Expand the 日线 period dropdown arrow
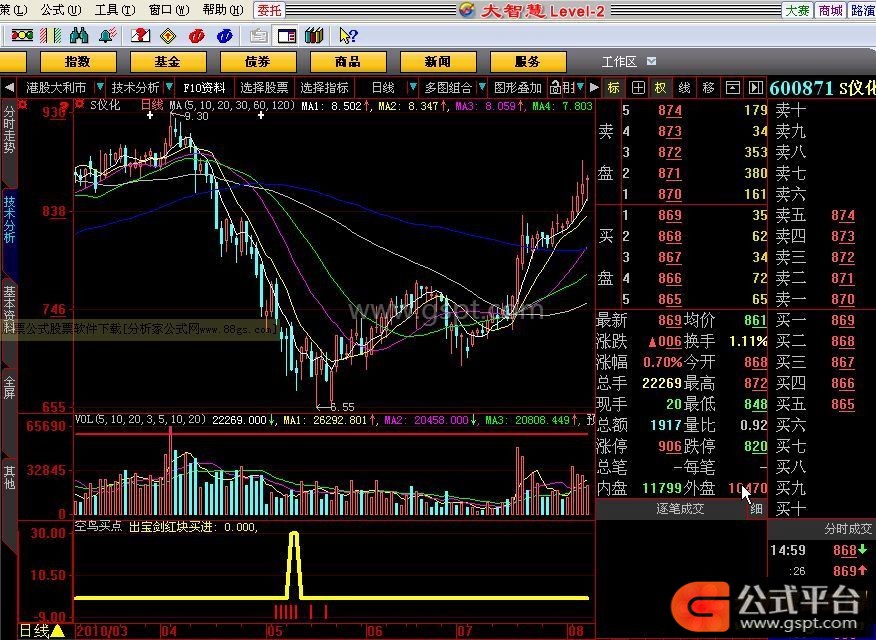Image resolution: width=876 pixels, height=640 pixels. [413, 87]
